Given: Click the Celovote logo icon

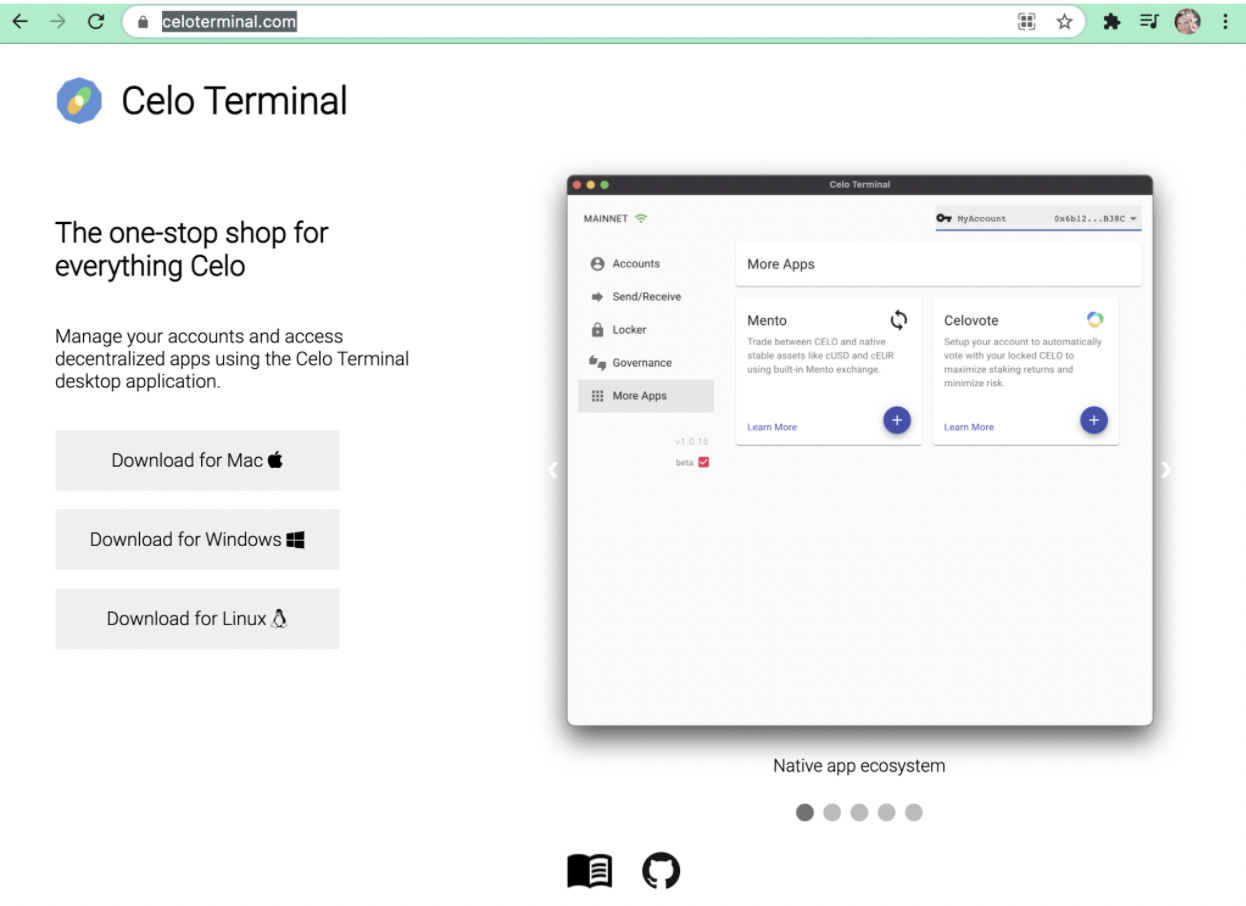Looking at the screenshot, I should 1095,320.
